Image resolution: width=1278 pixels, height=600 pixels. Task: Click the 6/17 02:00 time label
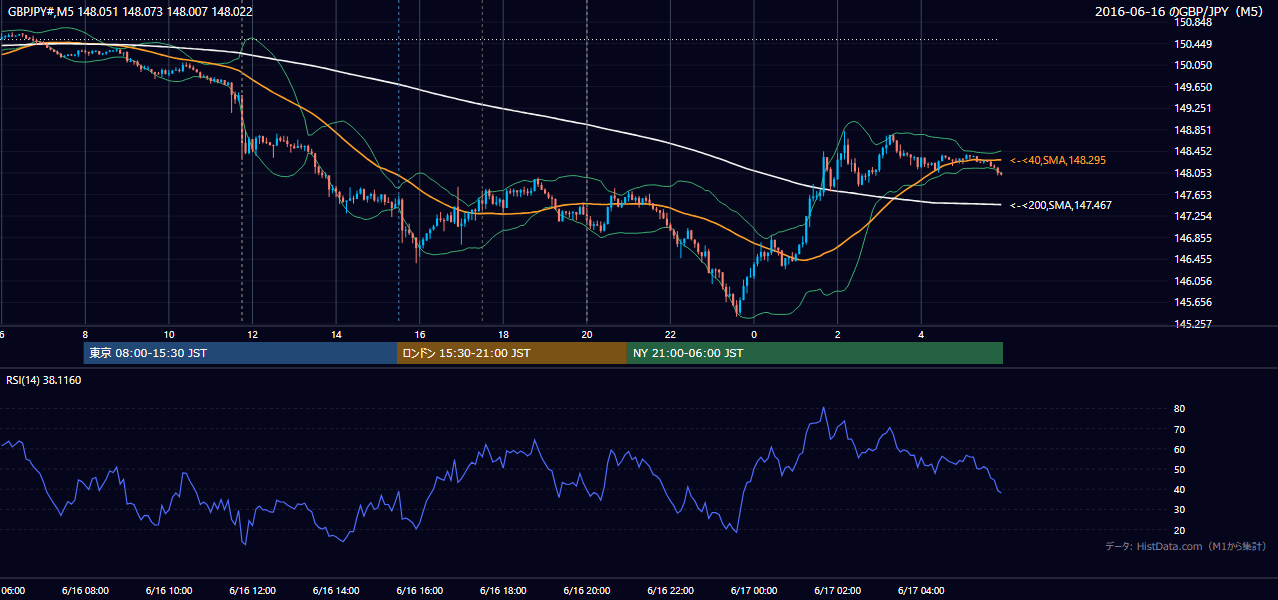[x=838, y=590]
